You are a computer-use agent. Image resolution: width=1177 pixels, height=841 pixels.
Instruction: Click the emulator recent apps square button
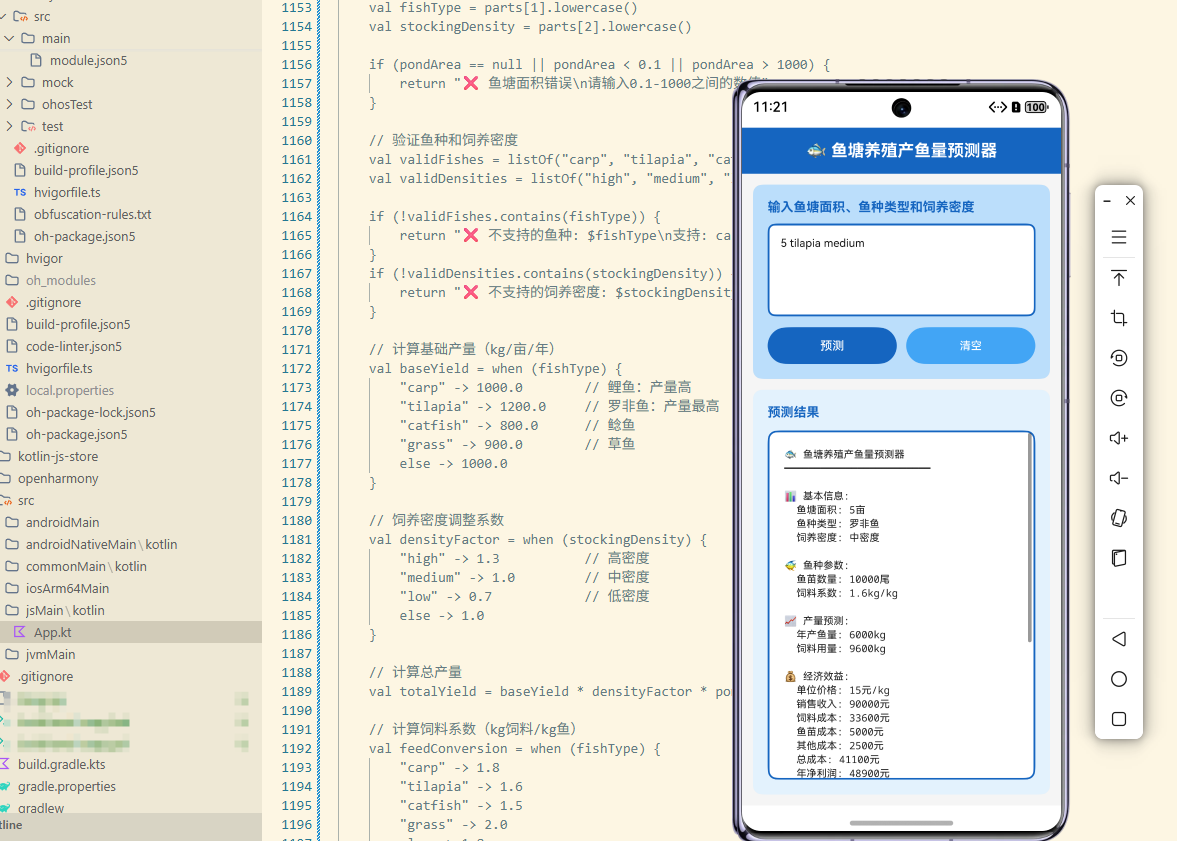coord(1118,719)
